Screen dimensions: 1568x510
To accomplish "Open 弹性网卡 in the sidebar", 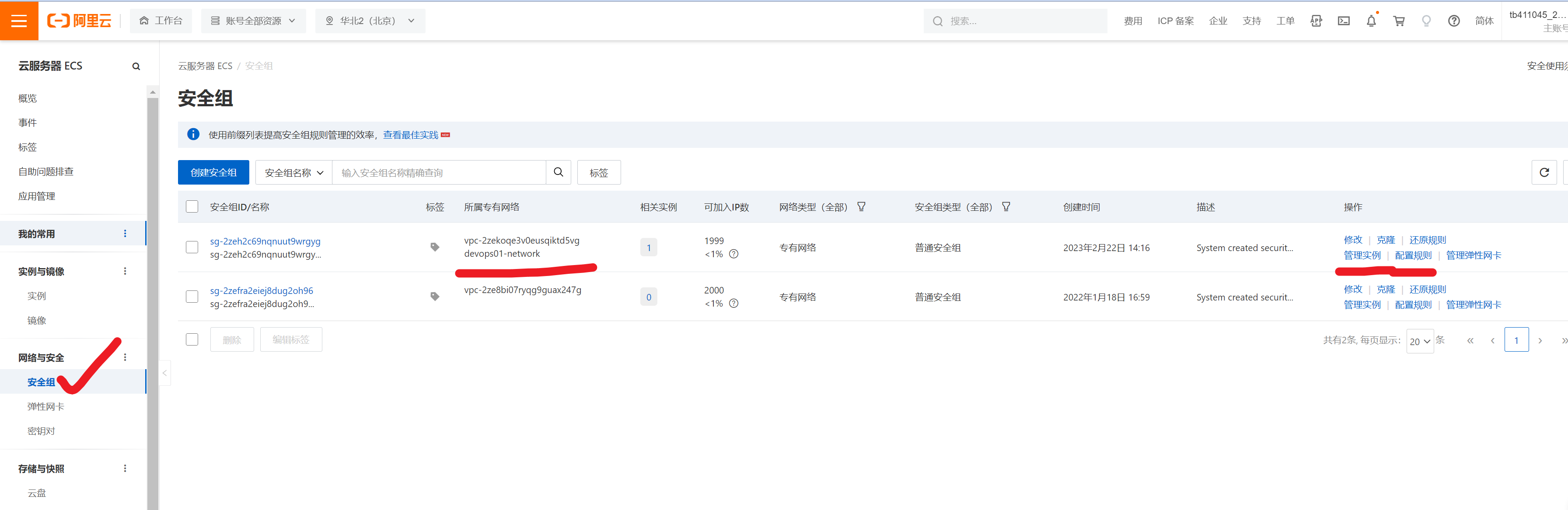I will coord(45,406).
